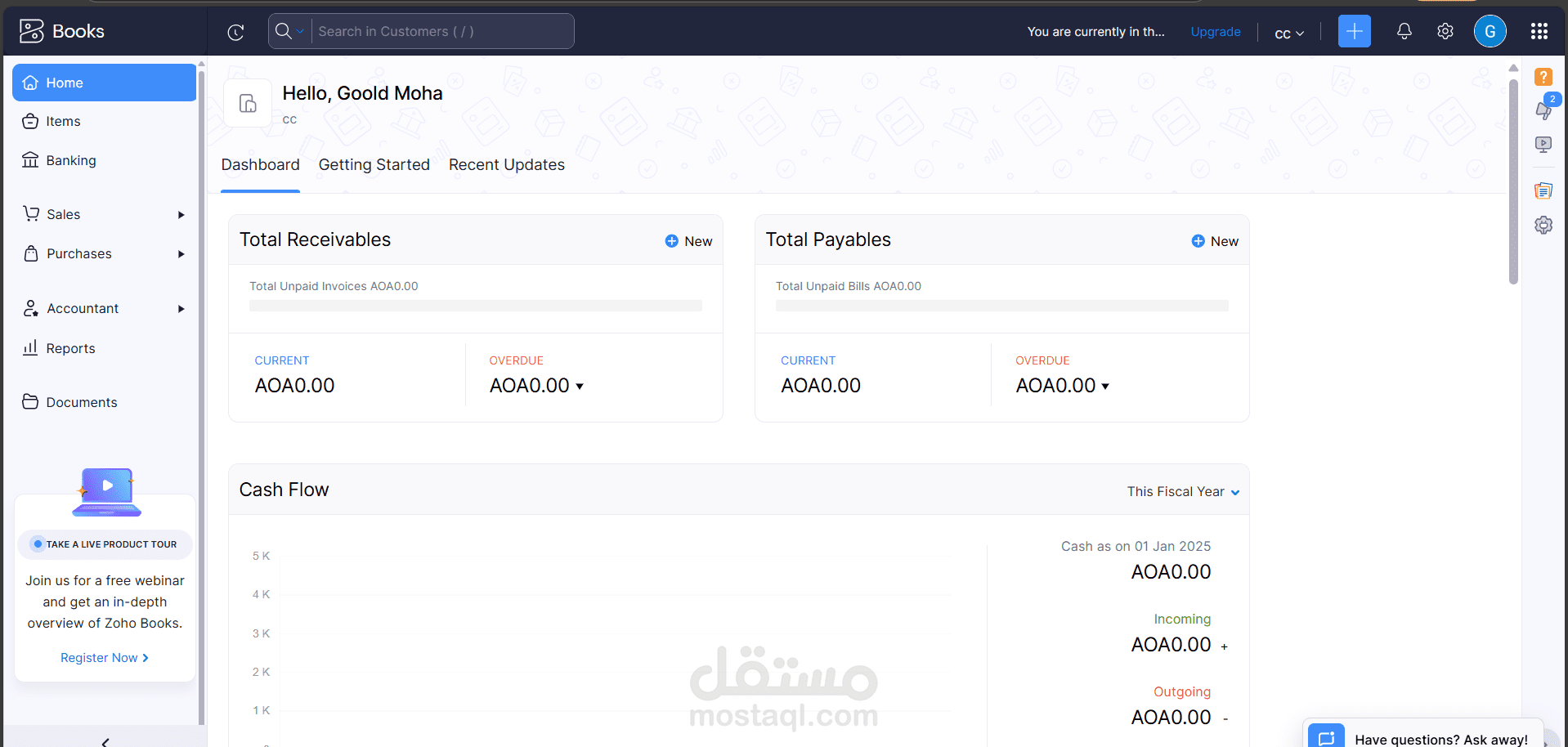1568x747 pixels.
Task: Click the Items basket icon
Action: (30, 121)
